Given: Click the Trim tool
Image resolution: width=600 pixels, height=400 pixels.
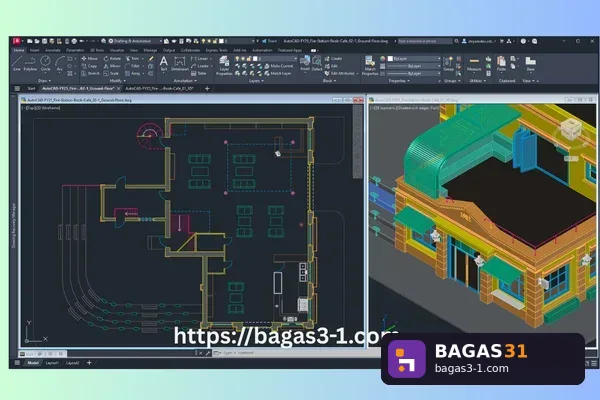Looking at the screenshot, I should tap(132, 59).
